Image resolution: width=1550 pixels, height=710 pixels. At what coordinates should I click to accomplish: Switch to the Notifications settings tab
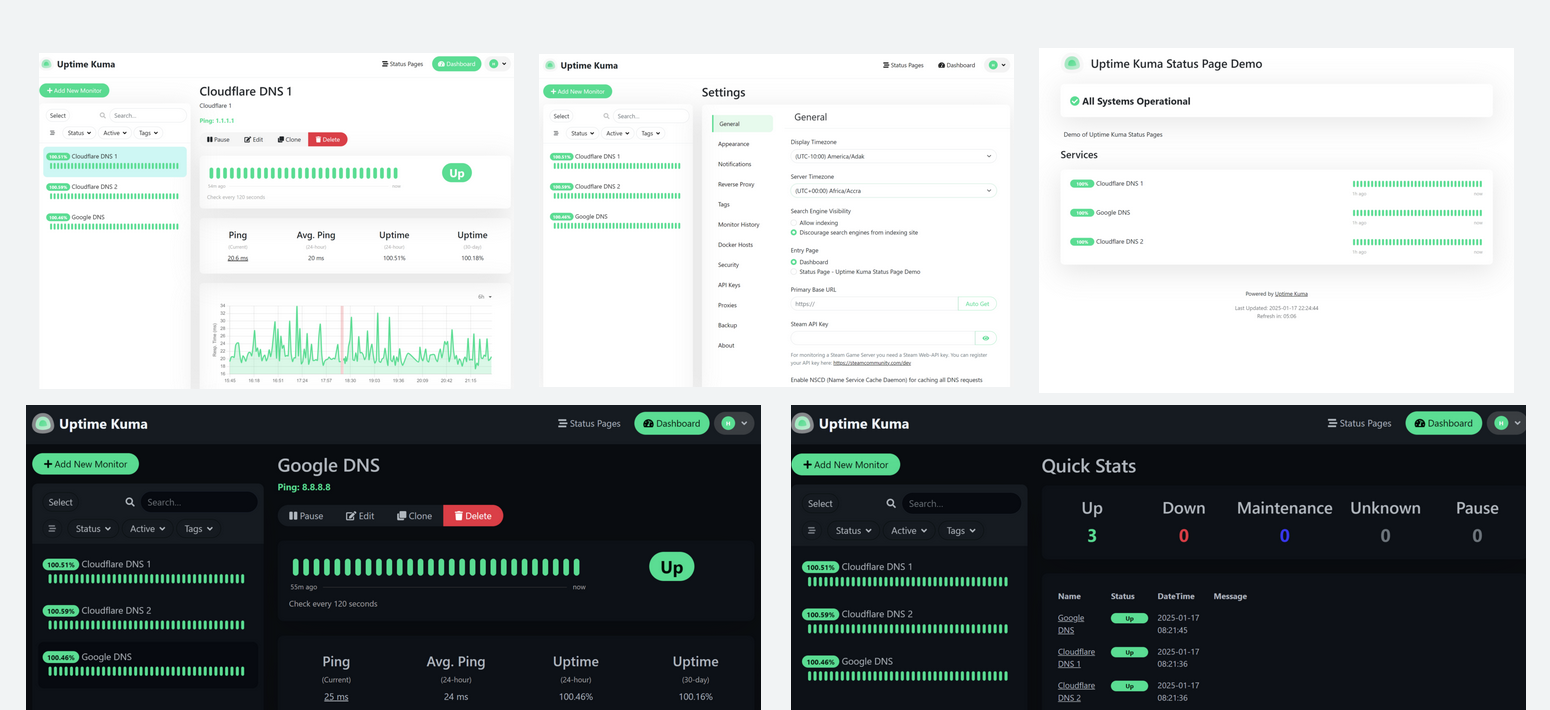tap(733, 164)
